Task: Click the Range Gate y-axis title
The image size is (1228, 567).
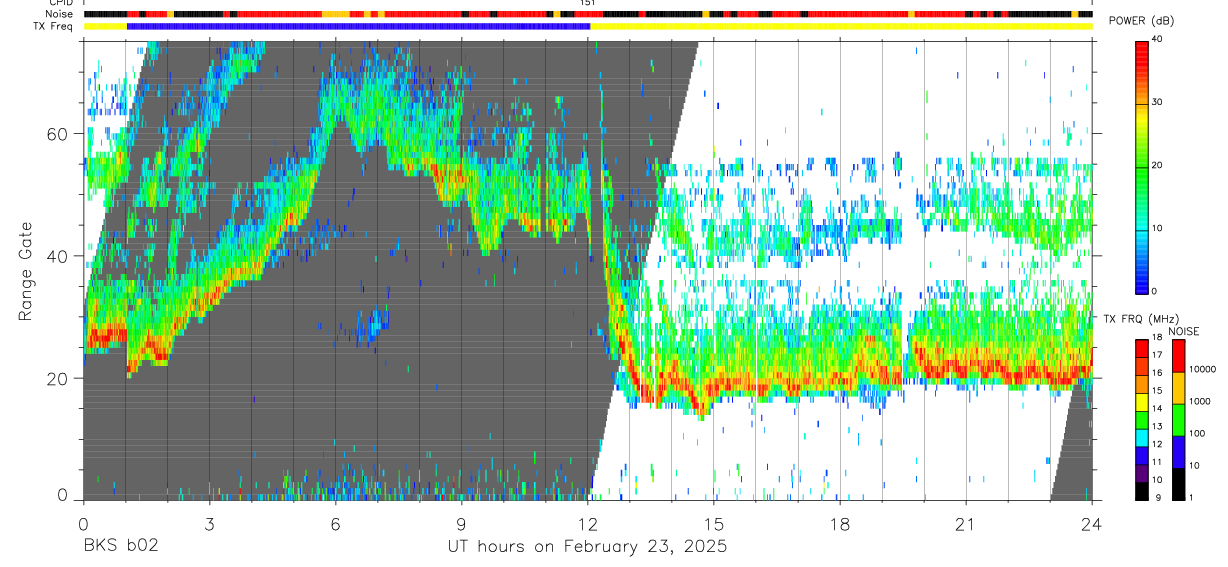Action: [26, 272]
